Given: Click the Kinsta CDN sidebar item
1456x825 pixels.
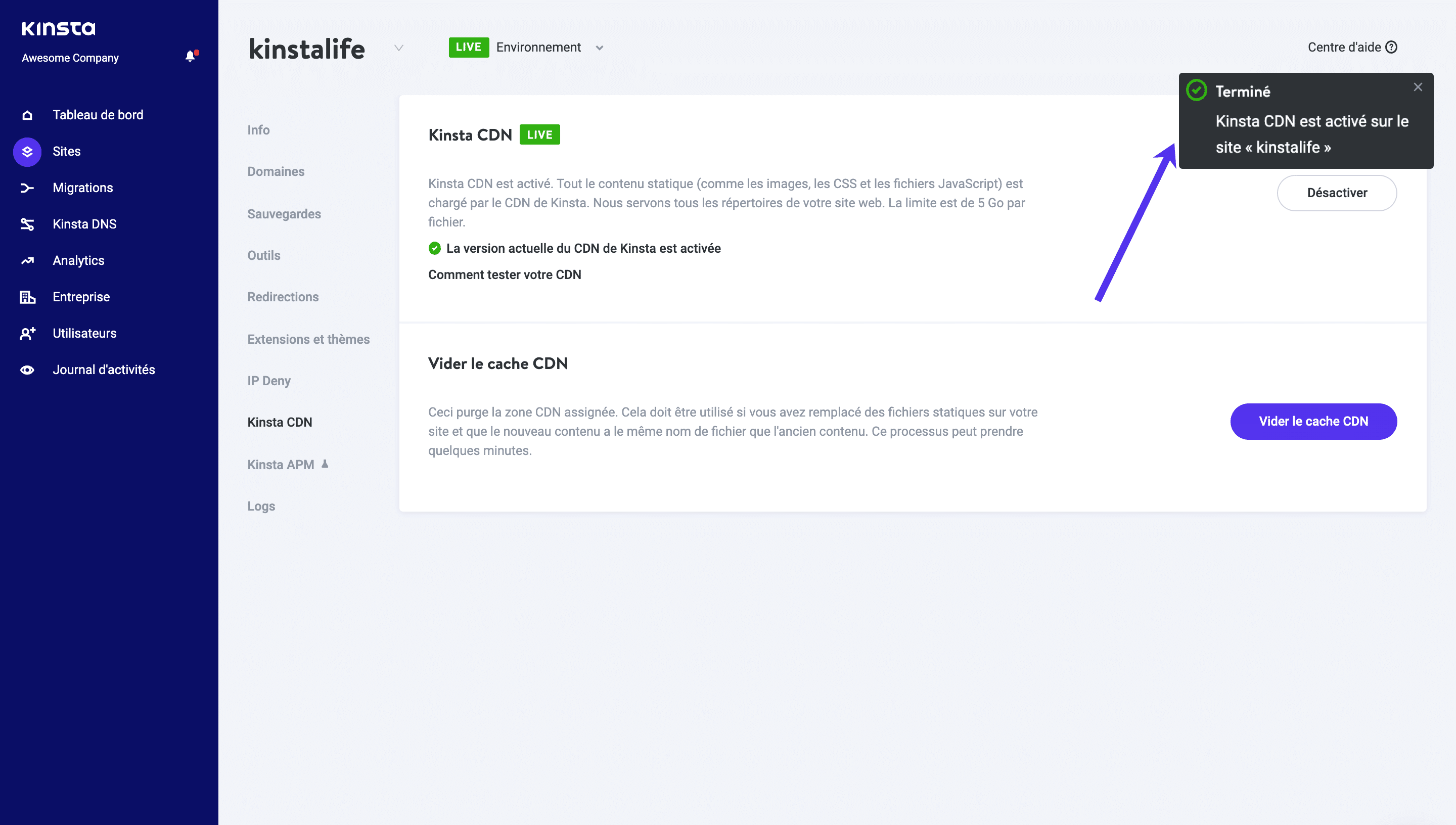Looking at the screenshot, I should click(280, 421).
